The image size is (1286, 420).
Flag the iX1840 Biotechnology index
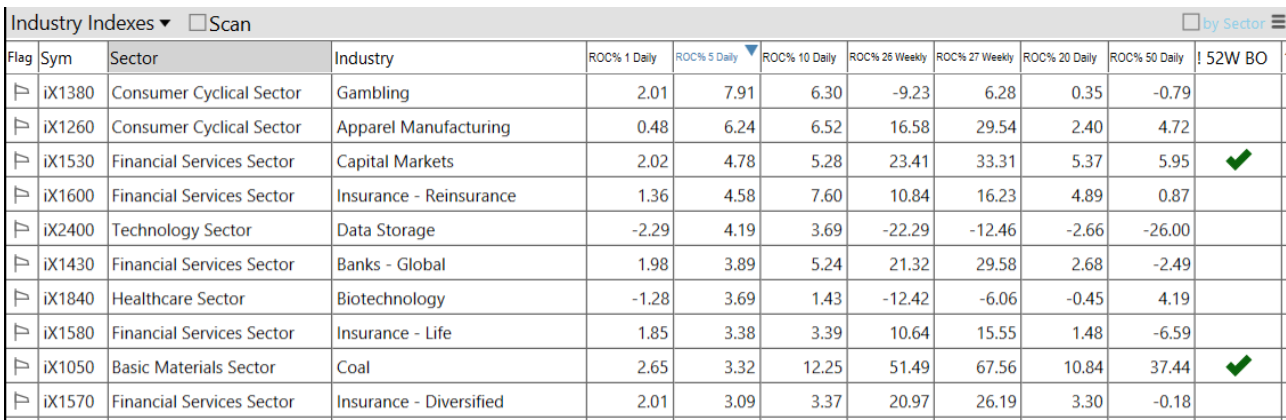[21, 299]
